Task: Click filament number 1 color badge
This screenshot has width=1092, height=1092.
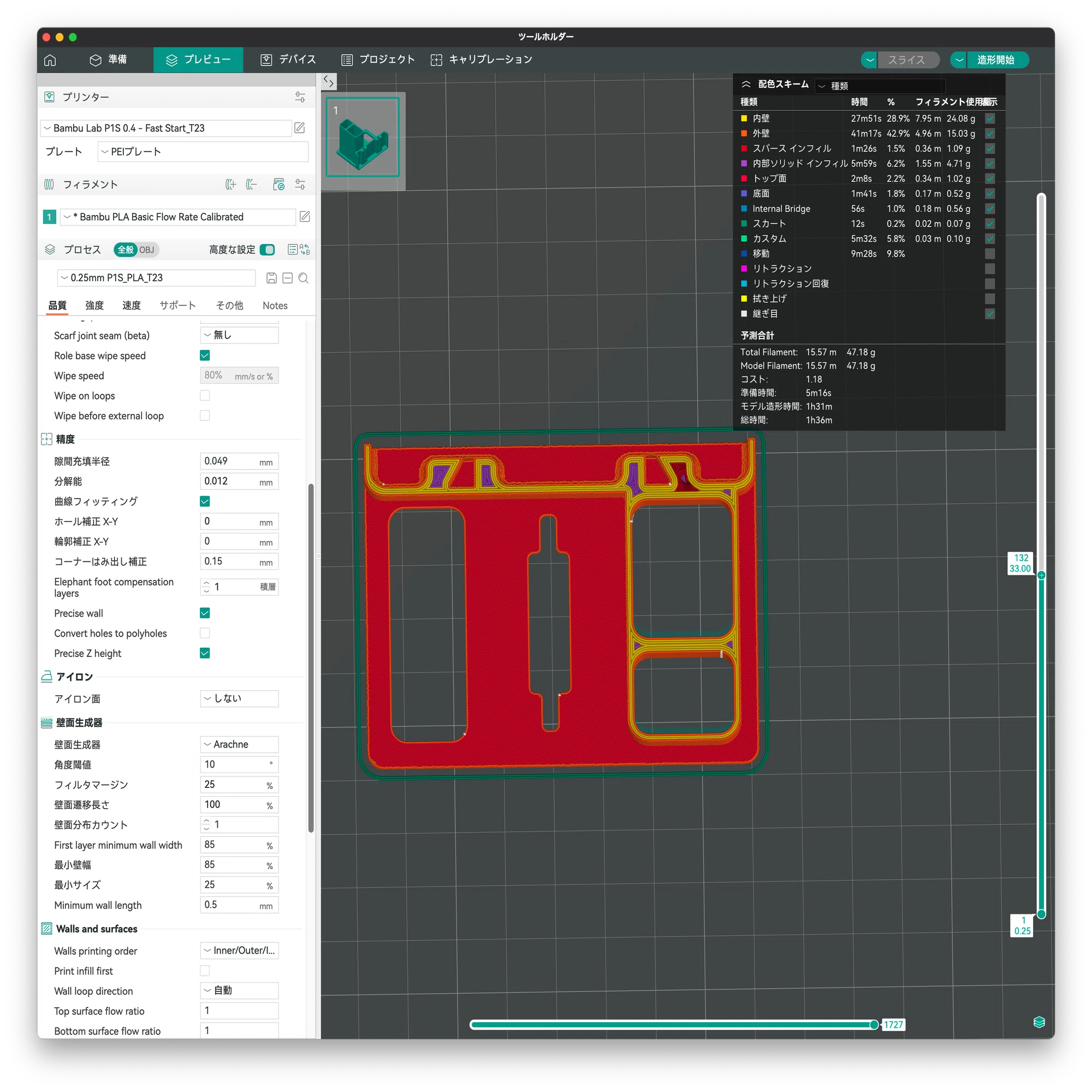Action: pyautogui.click(x=50, y=216)
